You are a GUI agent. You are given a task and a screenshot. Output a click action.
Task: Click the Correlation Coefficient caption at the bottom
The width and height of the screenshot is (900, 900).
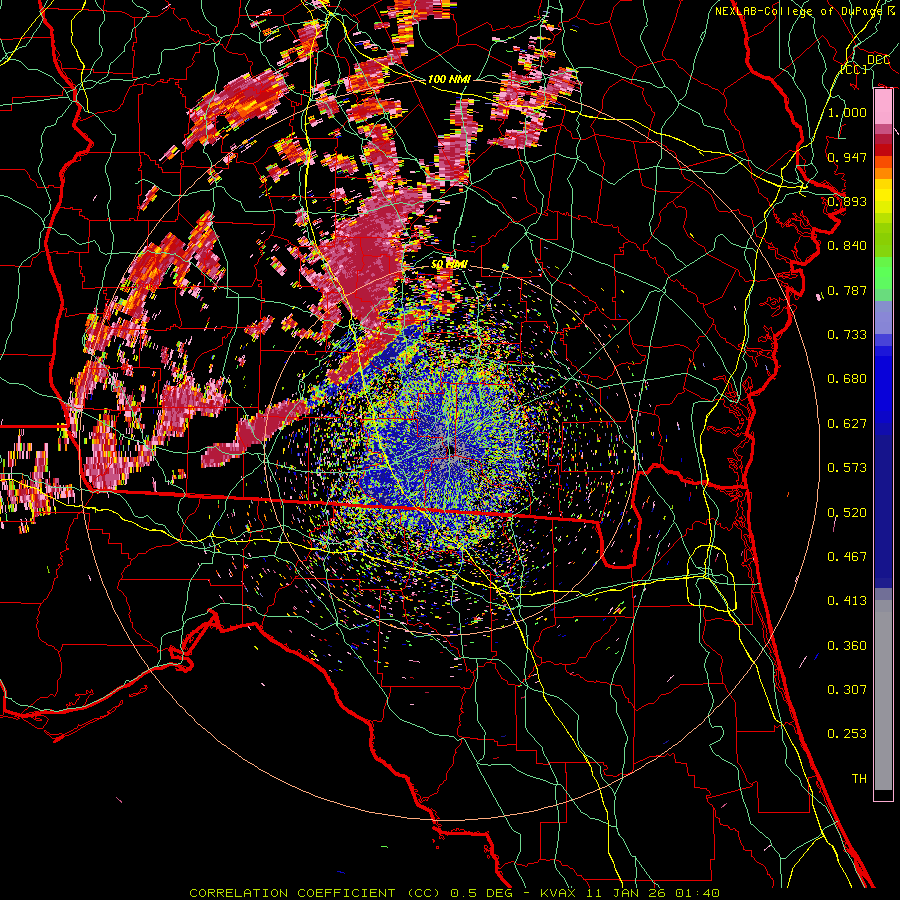click(x=454, y=893)
